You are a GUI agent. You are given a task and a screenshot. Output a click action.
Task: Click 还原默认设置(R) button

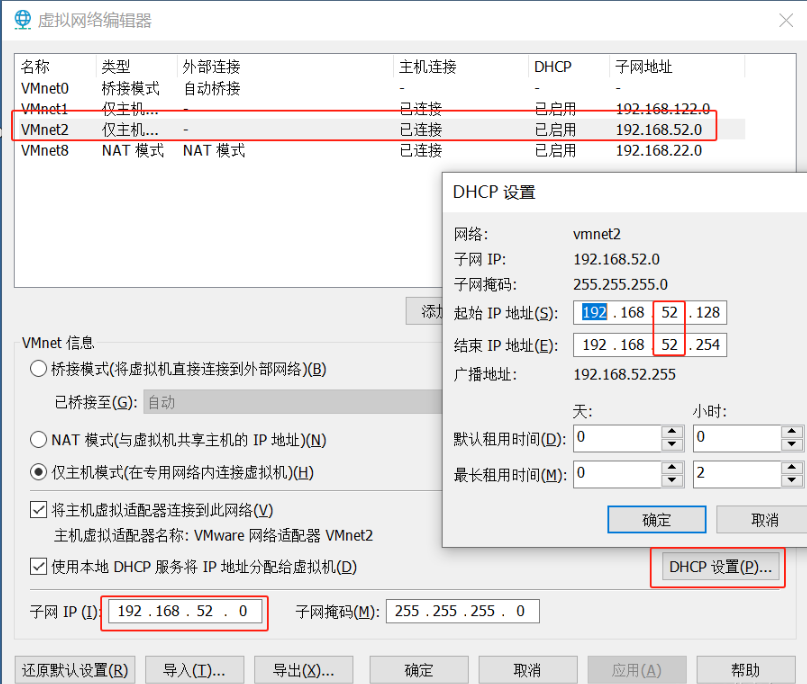(75, 670)
